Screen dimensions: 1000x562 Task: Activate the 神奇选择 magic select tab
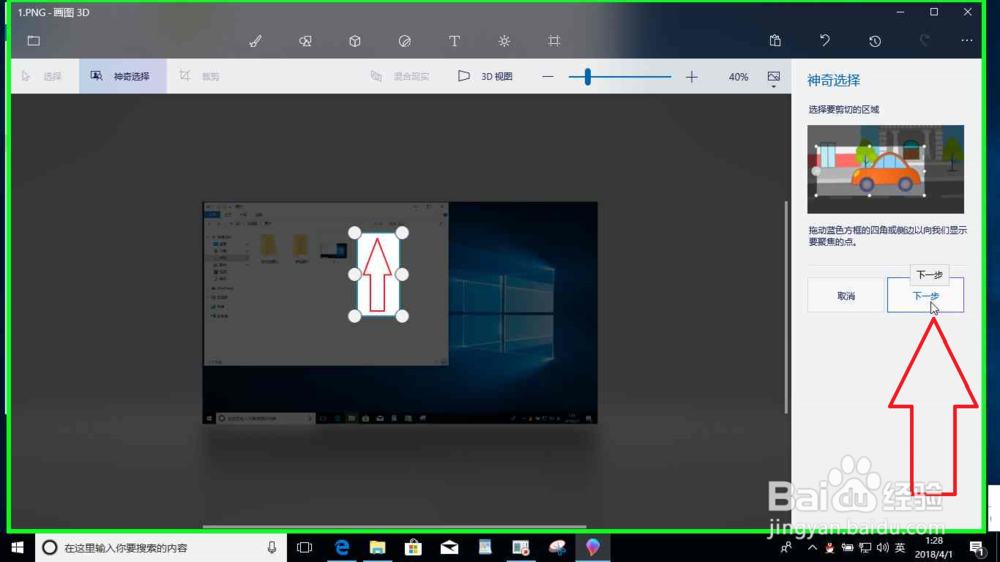coord(122,77)
